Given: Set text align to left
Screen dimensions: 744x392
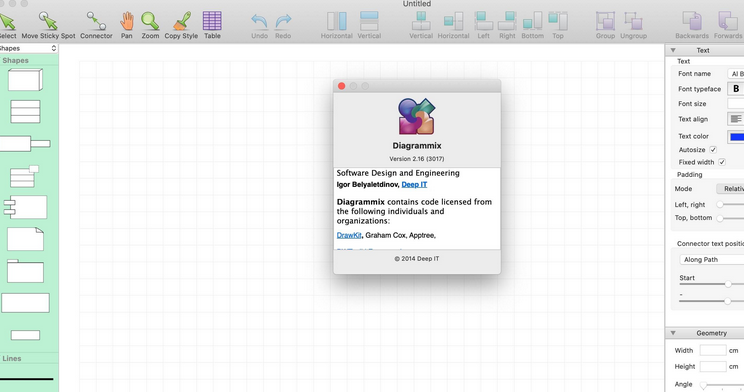Looking at the screenshot, I should (x=736, y=119).
